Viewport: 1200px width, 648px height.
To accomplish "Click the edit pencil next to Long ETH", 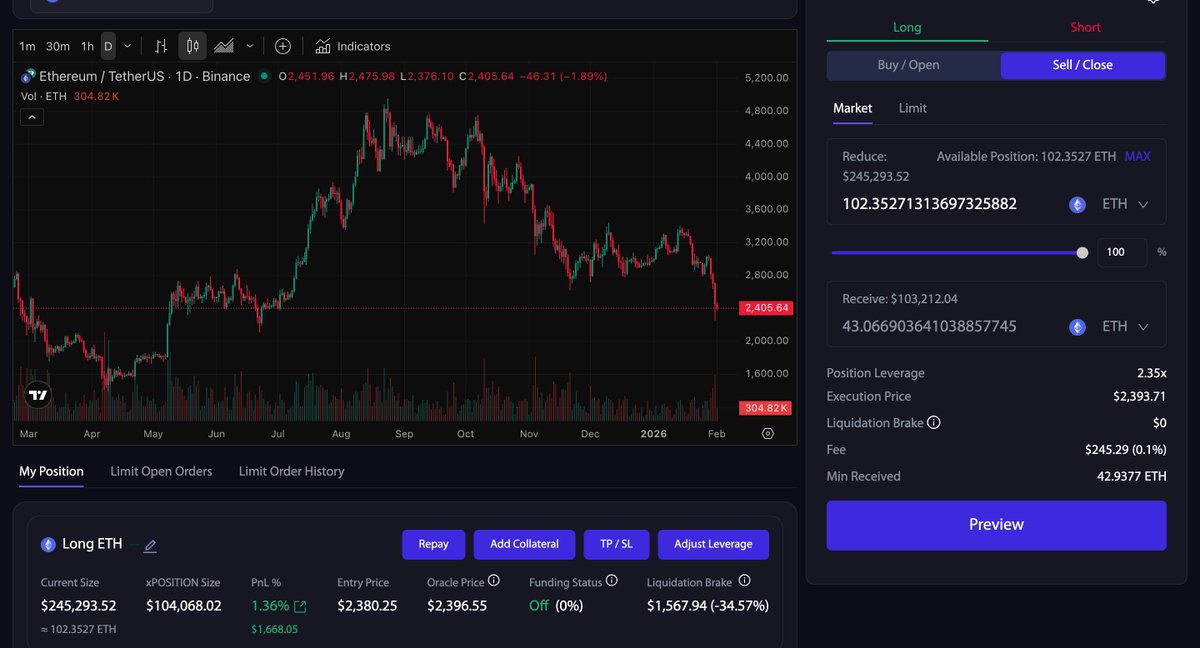I will (x=150, y=546).
